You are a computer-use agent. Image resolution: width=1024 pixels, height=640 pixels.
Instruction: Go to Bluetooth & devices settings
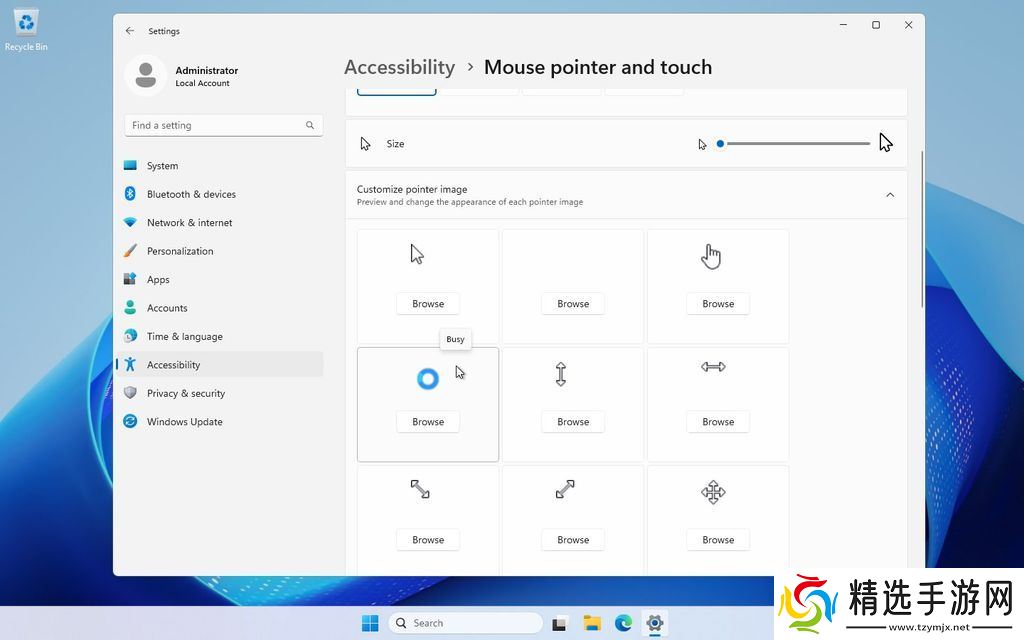tap(191, 194)
